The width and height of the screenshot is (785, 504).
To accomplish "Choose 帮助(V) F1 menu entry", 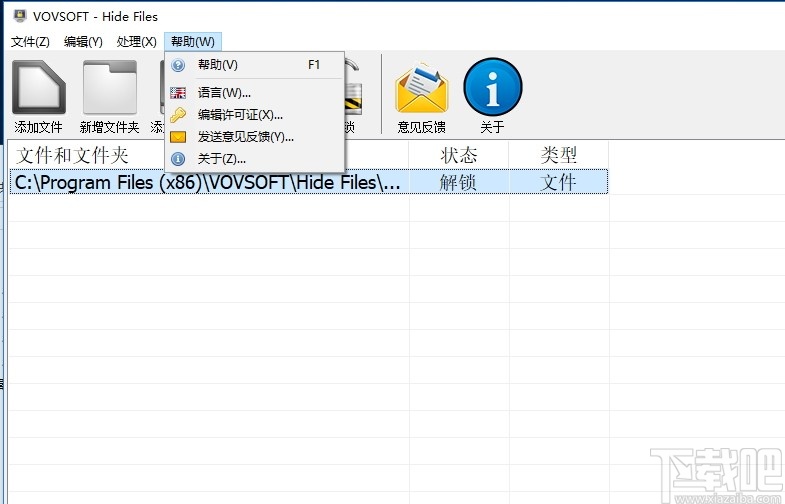I will click(x=255, y=65).
